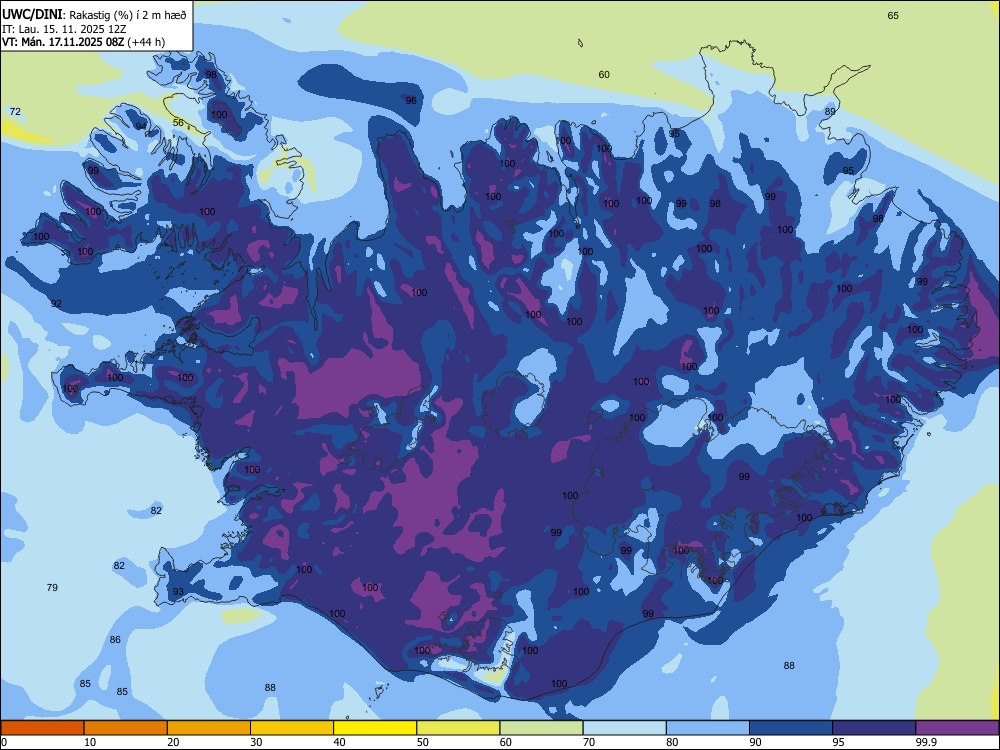Screen dimensions: 1000x750
Task: Click the value 92 on the map
Action: pos(56,304)
